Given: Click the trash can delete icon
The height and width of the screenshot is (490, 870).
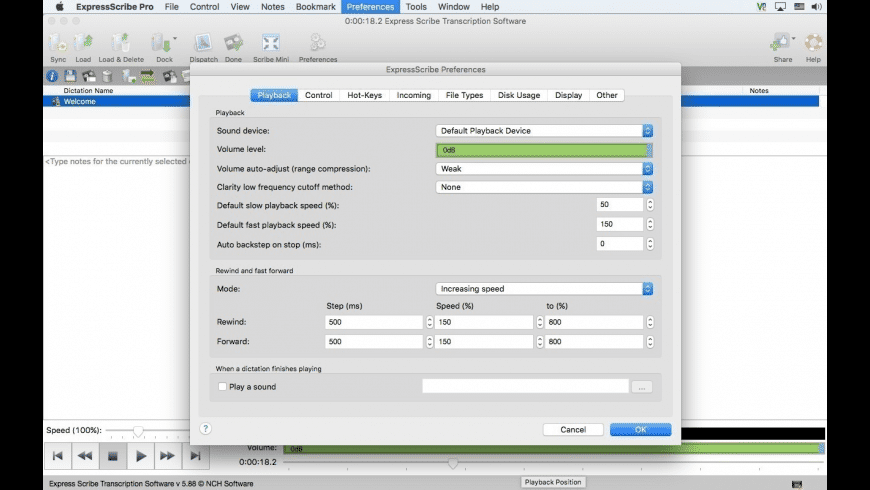Looking at the screenshot, I should (x=108, y=76).
